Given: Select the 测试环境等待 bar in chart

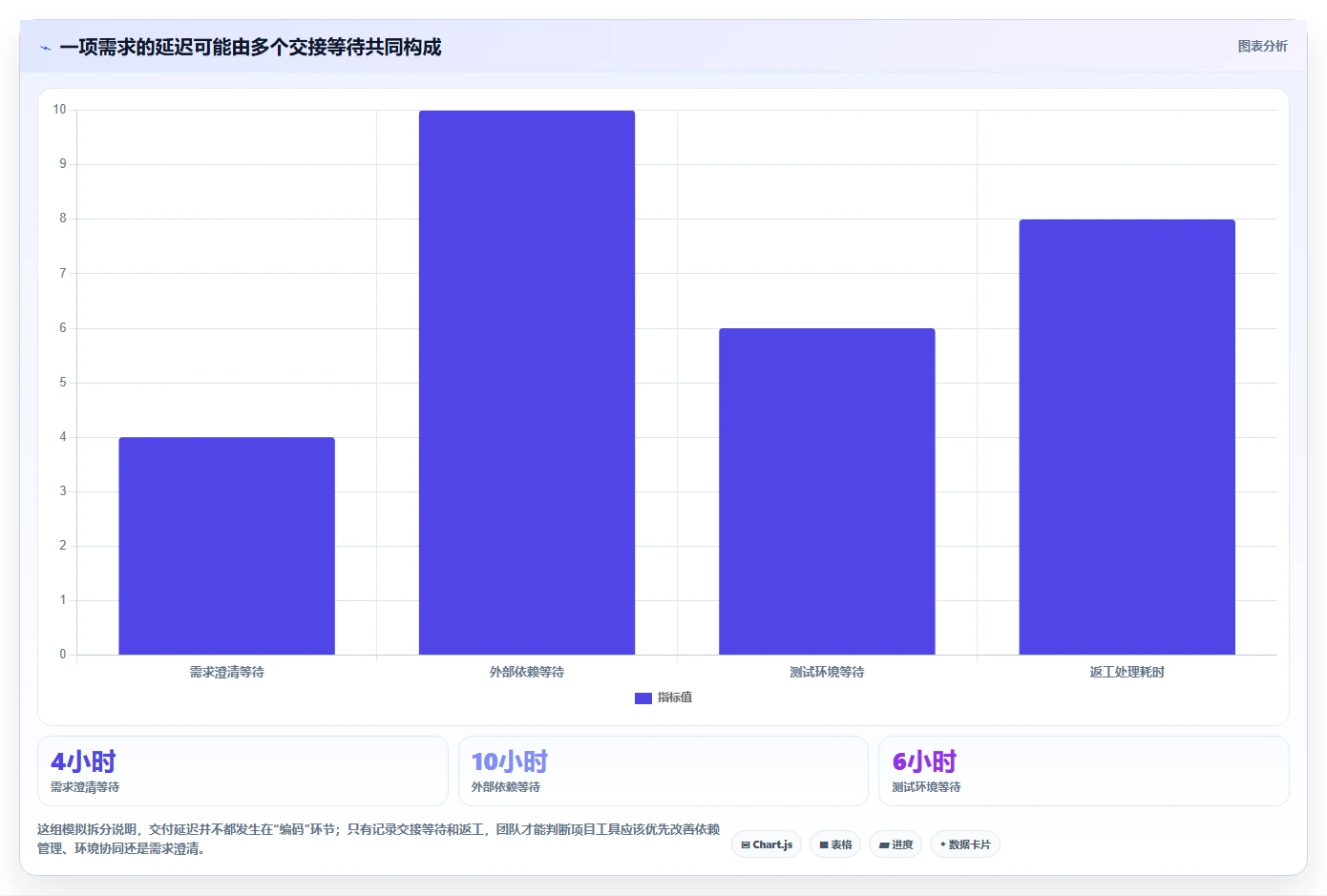Looking at the screenshot, I should [827, 491].
